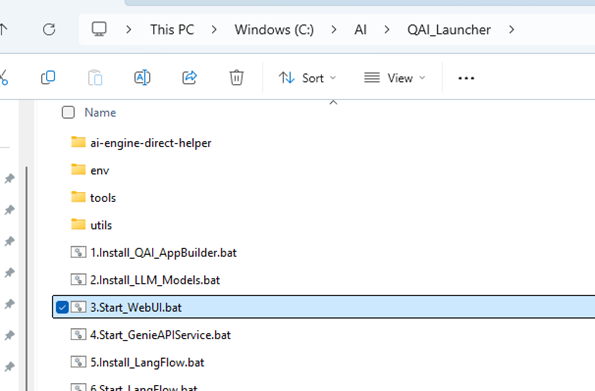
Task: Open the Sort dropdown
Action: tap(307, 78)
